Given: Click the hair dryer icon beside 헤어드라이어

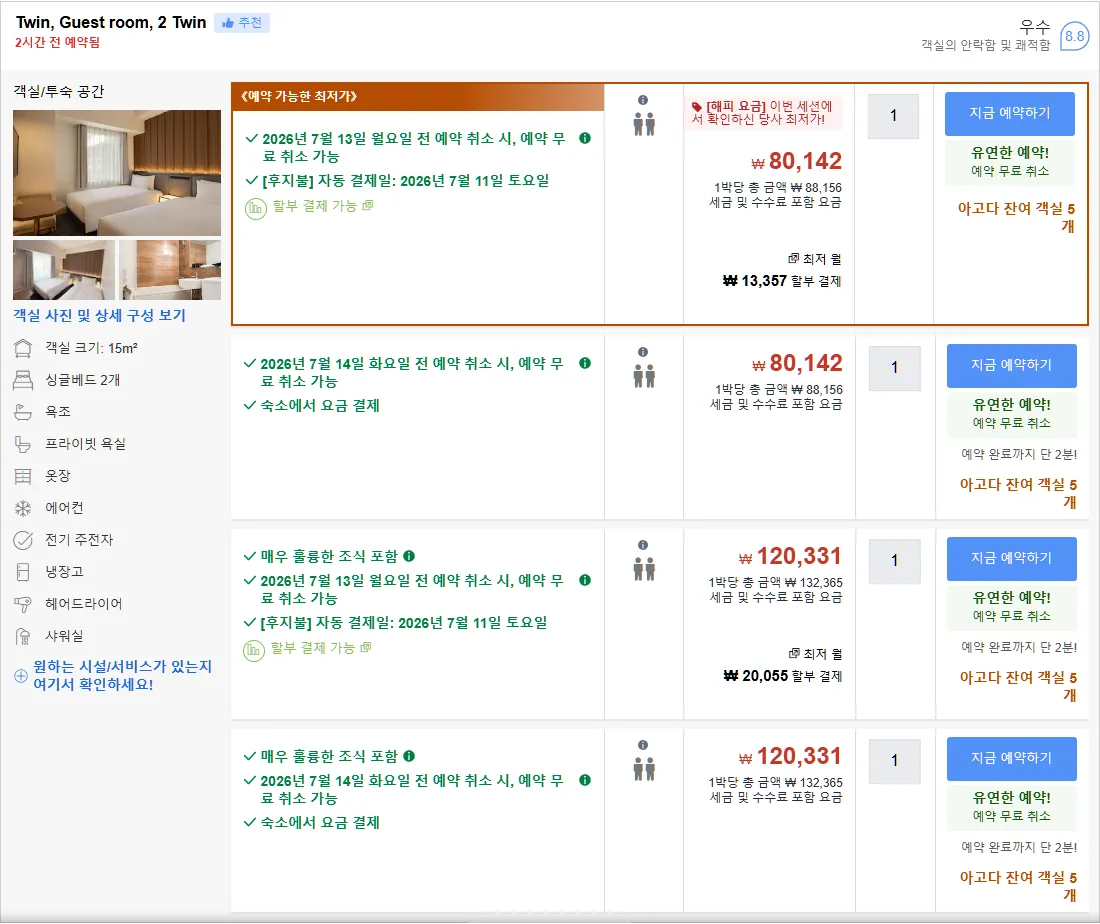Looking at the screenshot, I should tap(23, 604).
